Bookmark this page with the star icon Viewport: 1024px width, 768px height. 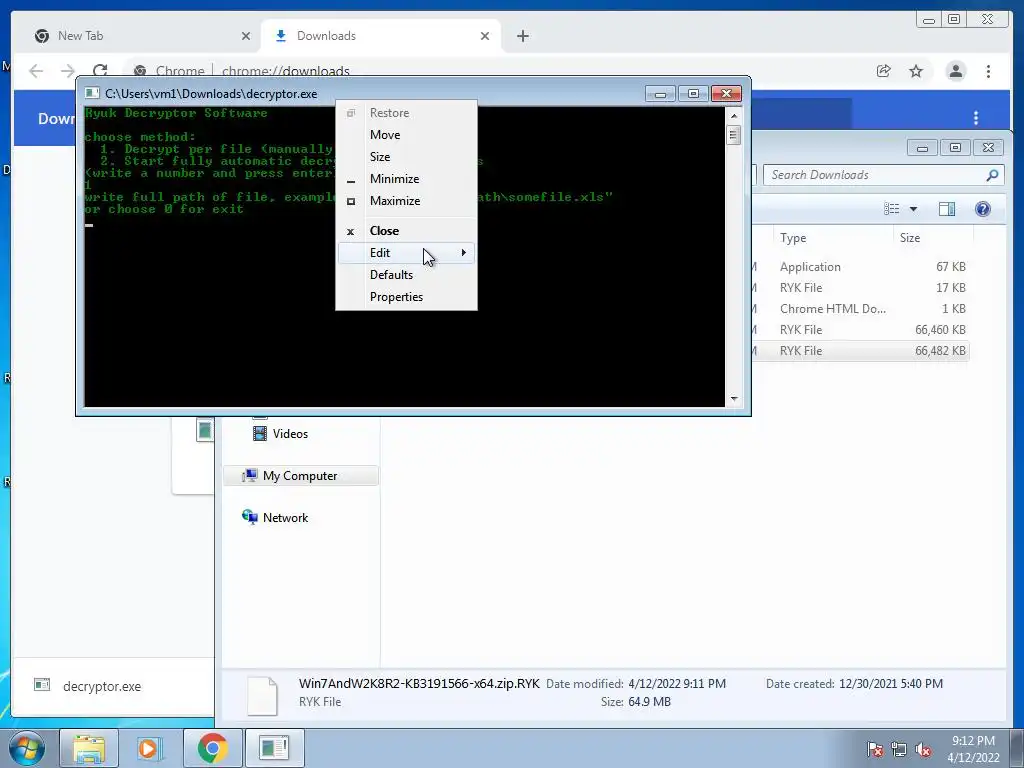point(916,71)
